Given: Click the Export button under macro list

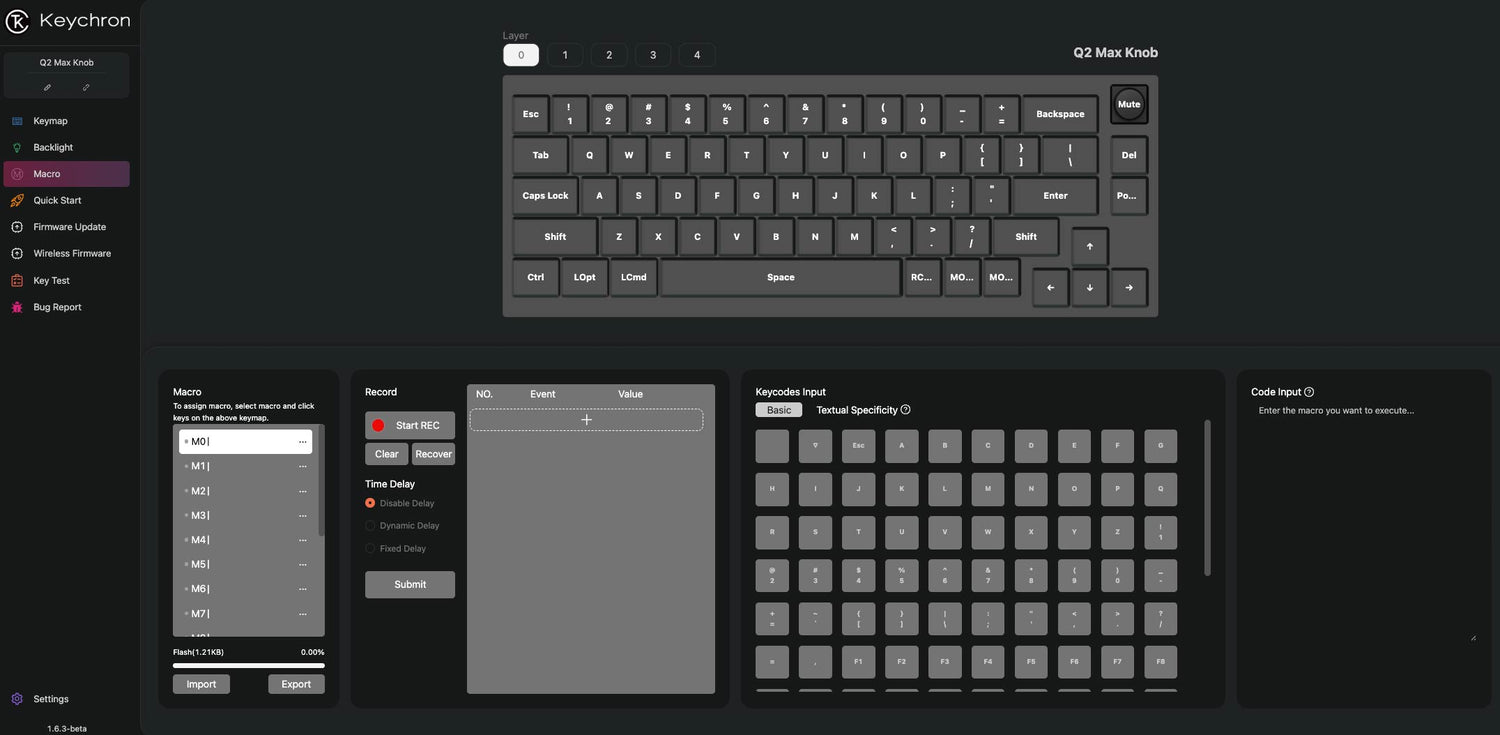Looking at the screenshot, I should tap(296, 684).
